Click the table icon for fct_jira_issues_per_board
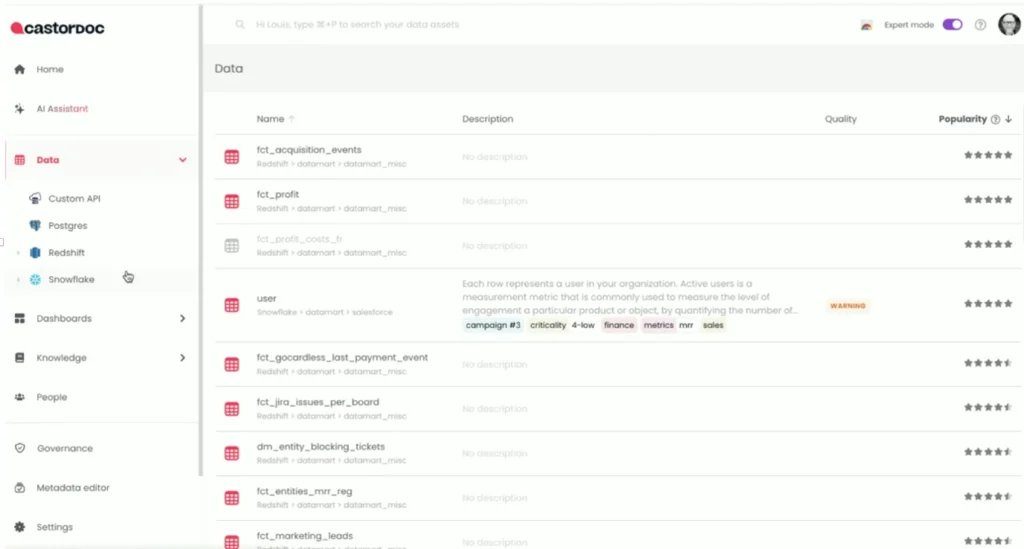The image size is (1024, 549). pyautogui.click(x=232, y=409)
